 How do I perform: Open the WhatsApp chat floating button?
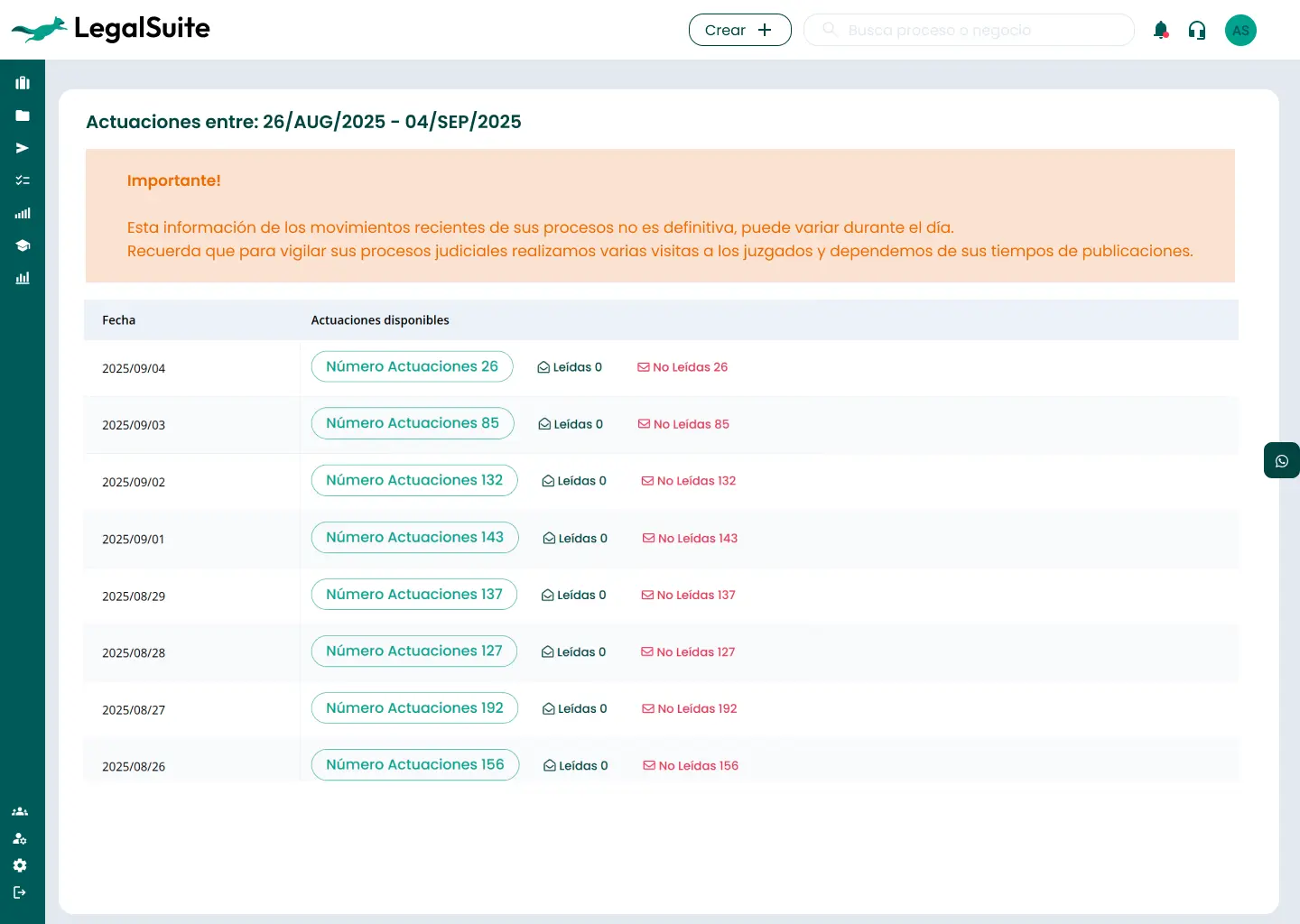pos(1281,461)
